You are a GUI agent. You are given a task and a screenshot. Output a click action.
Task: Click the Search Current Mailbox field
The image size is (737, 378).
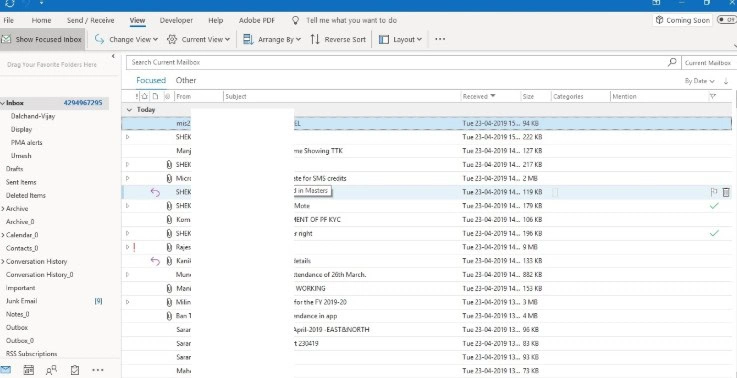pos(396,62)
